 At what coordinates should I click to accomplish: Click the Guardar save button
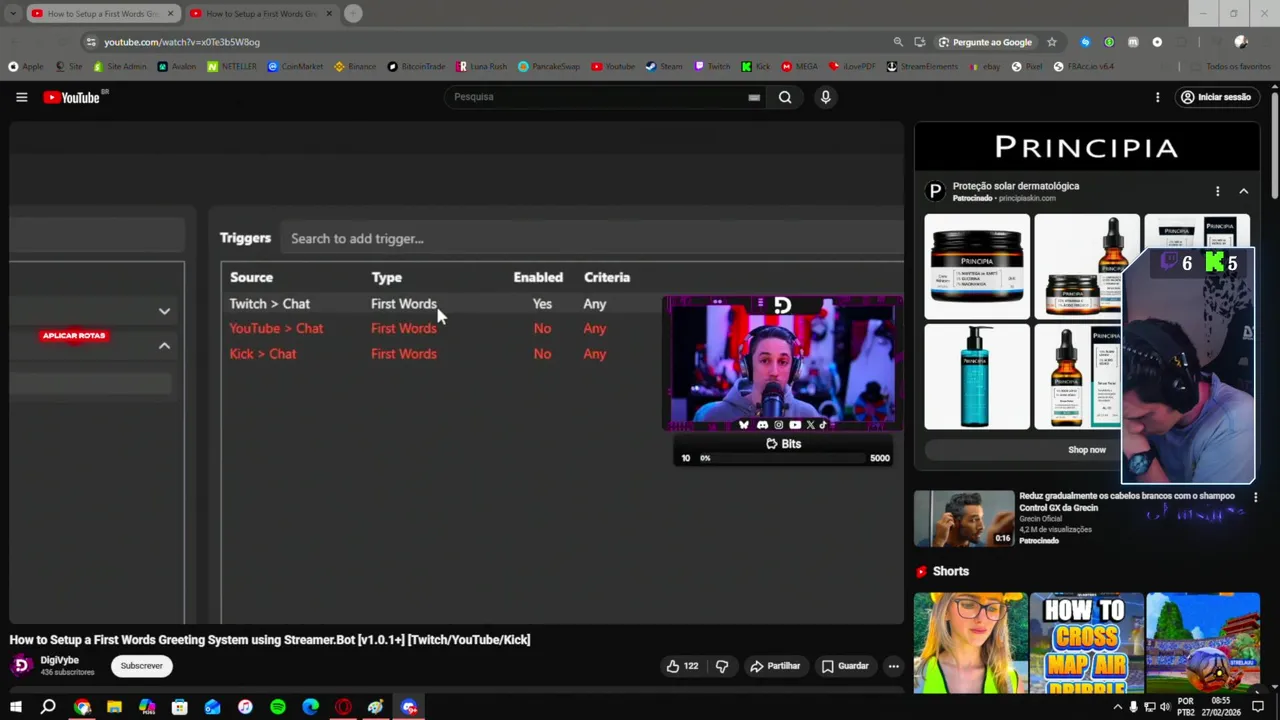(x=845, y=666)
